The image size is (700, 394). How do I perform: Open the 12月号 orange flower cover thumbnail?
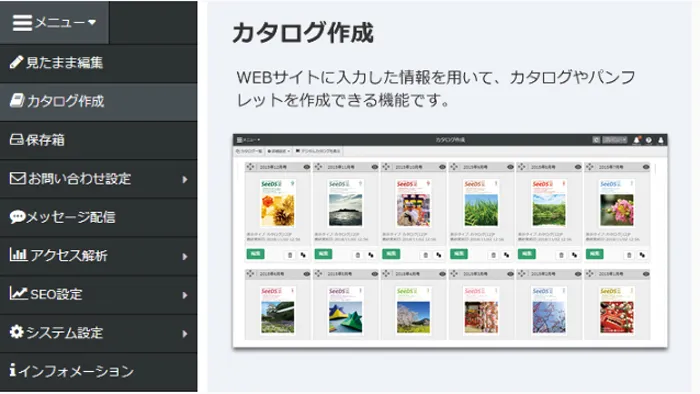(x=278, y=203)
